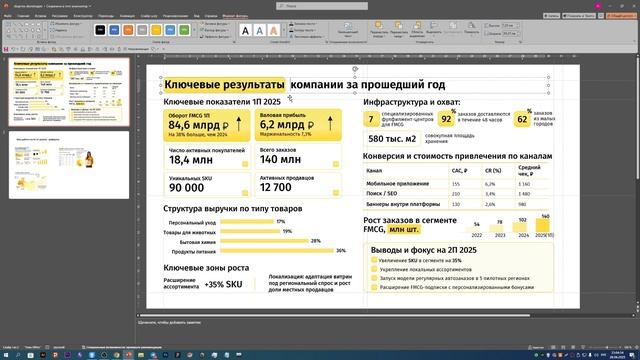This screenshot has width=640, height=360.
Task: Switch to the Transitions (Переходы) tab
Action: [106, 16]
